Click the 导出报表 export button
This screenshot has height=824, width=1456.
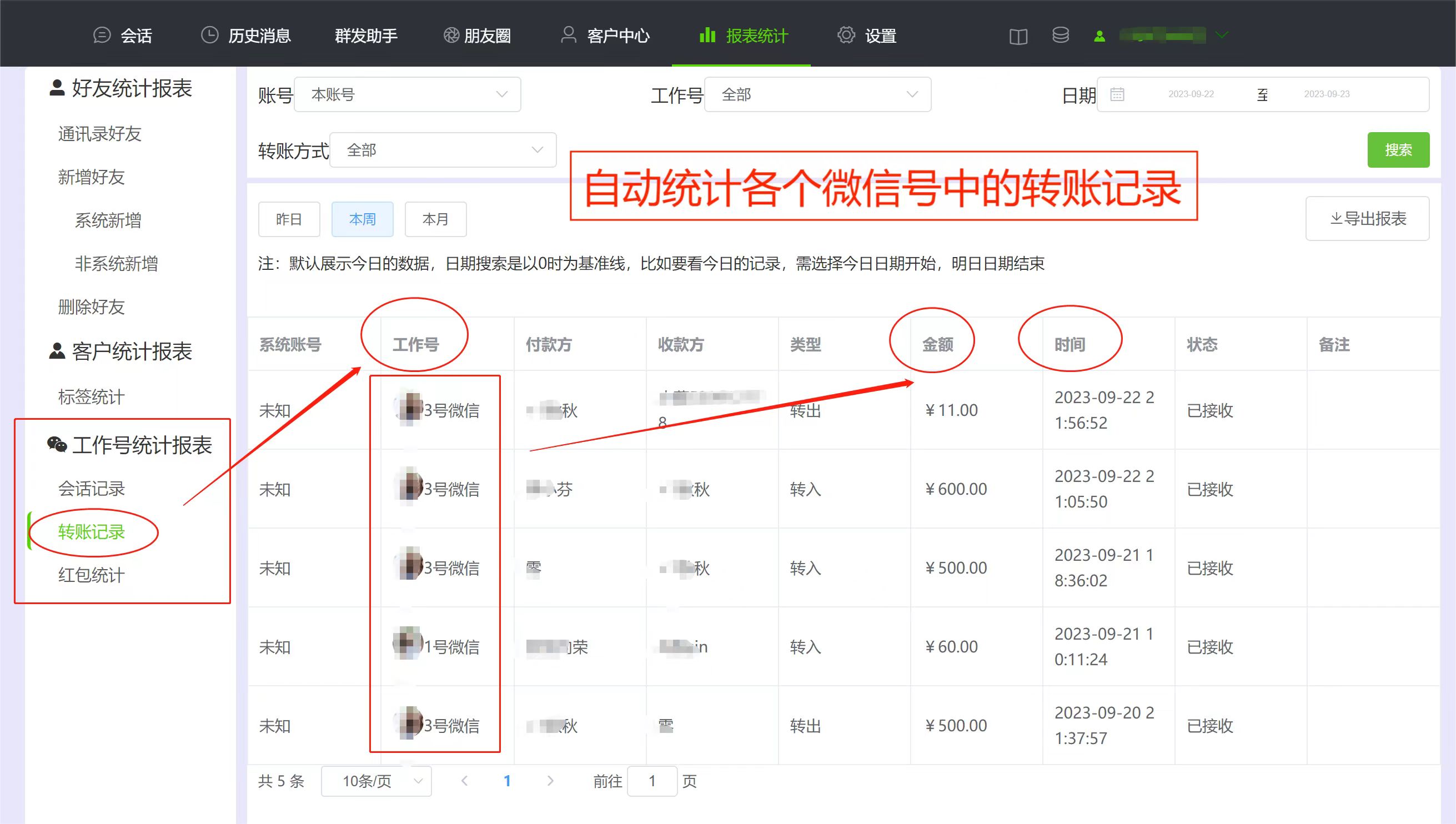(1367, 218)
